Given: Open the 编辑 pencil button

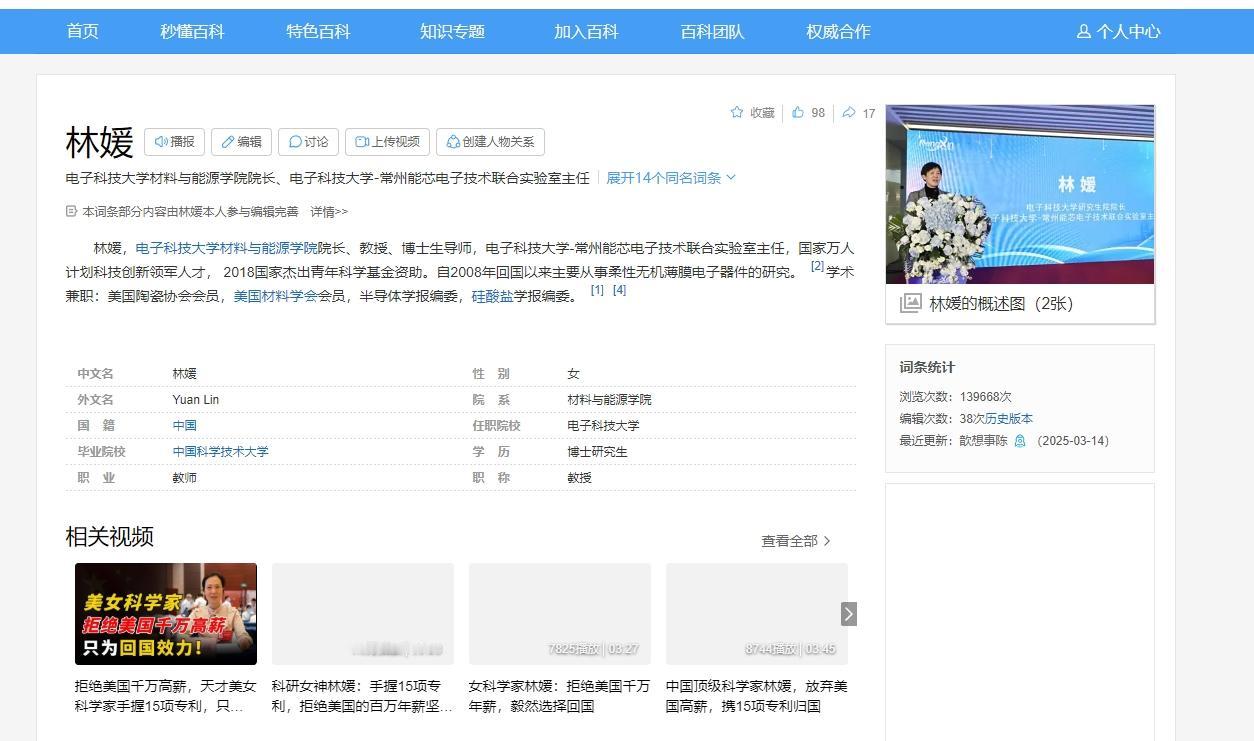Looking at the screenshot, I should 241,142.
